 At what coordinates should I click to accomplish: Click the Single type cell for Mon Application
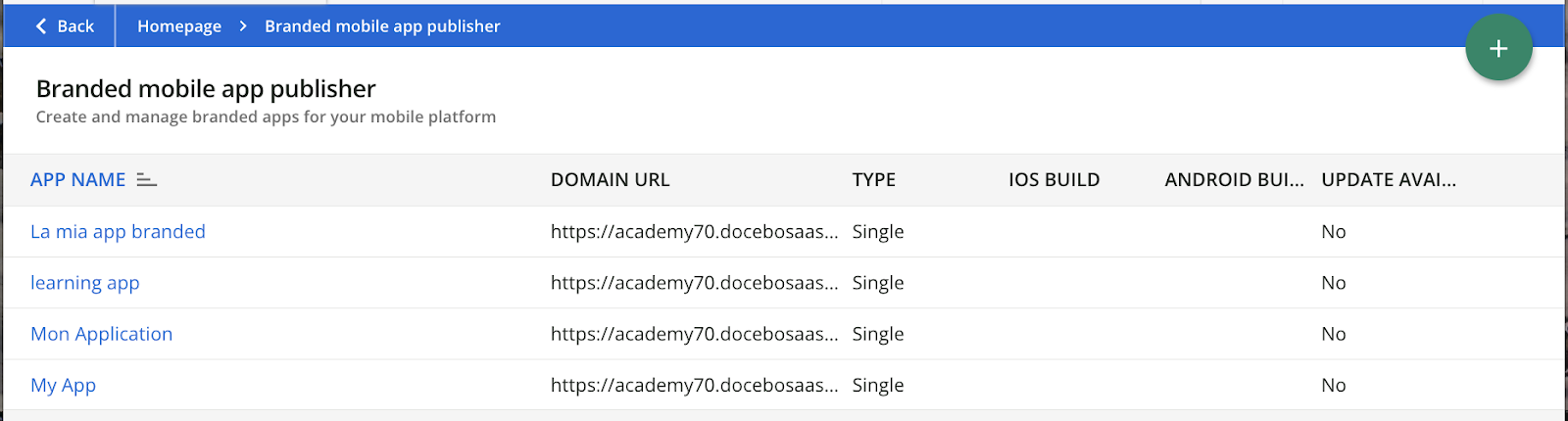pyautogui.click(x=878, y=334)
